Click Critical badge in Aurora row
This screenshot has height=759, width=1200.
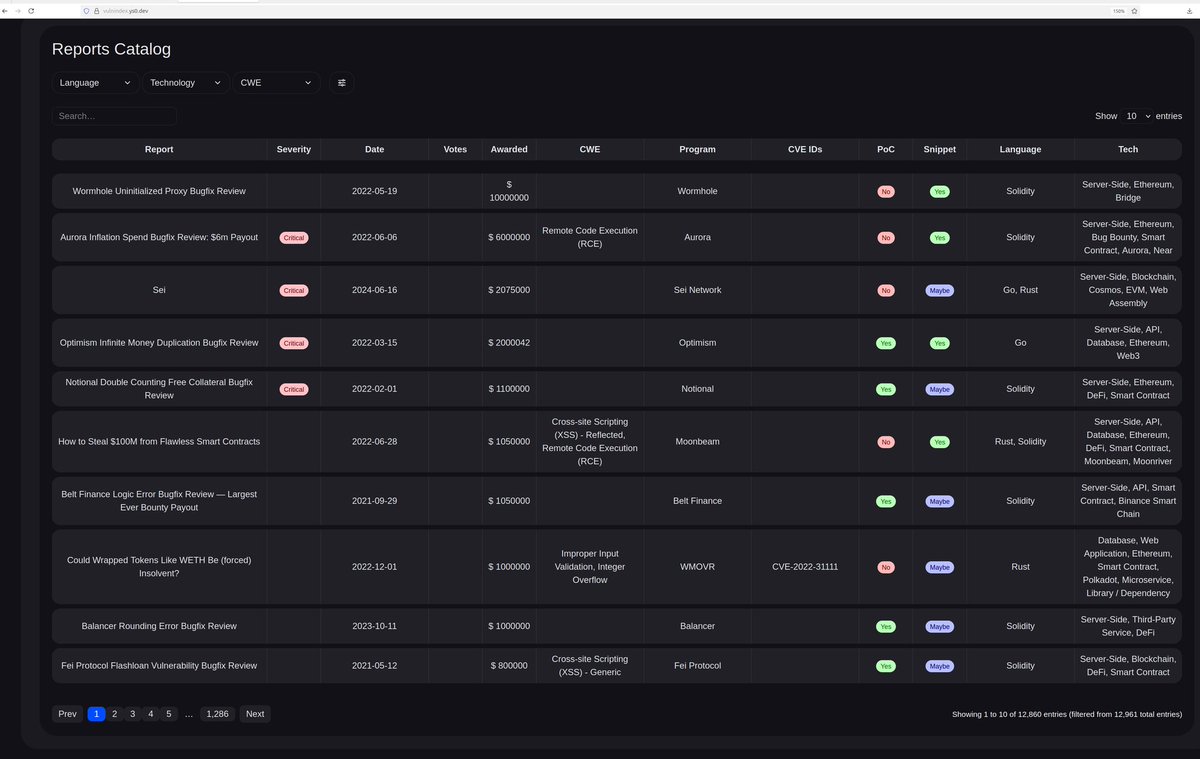pyautogui.click(x=294, y=238)
